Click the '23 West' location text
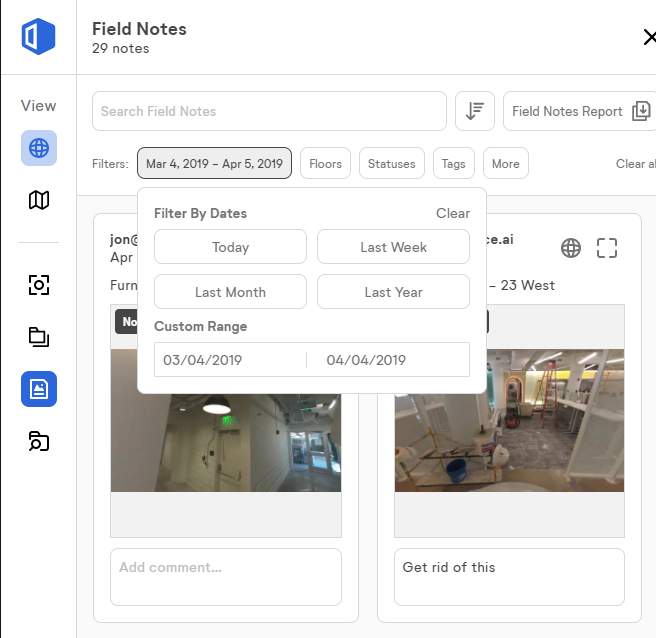Screen dimensions: 656x638 pos(528,285)
